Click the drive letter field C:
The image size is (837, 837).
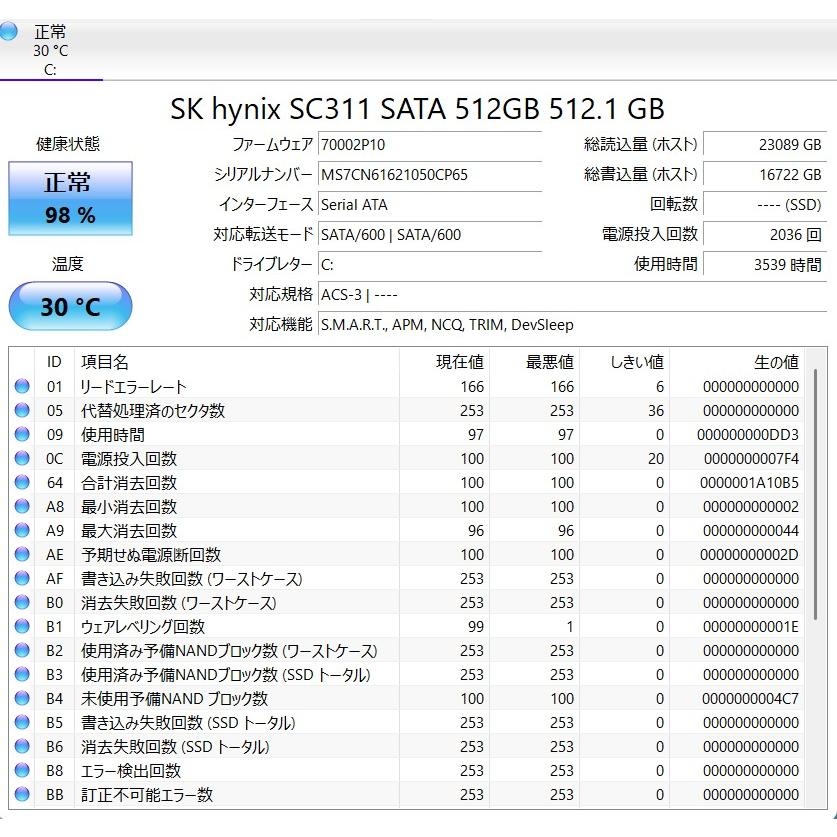tap(430, 264)
